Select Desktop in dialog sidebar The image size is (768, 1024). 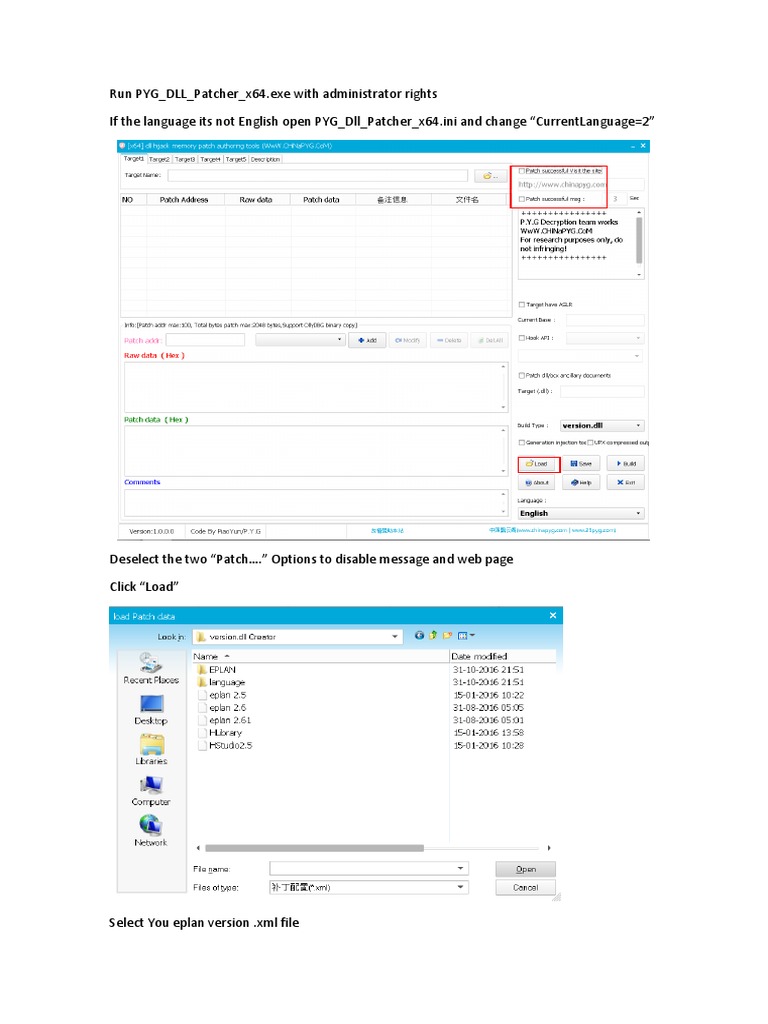tap(151, 710)
